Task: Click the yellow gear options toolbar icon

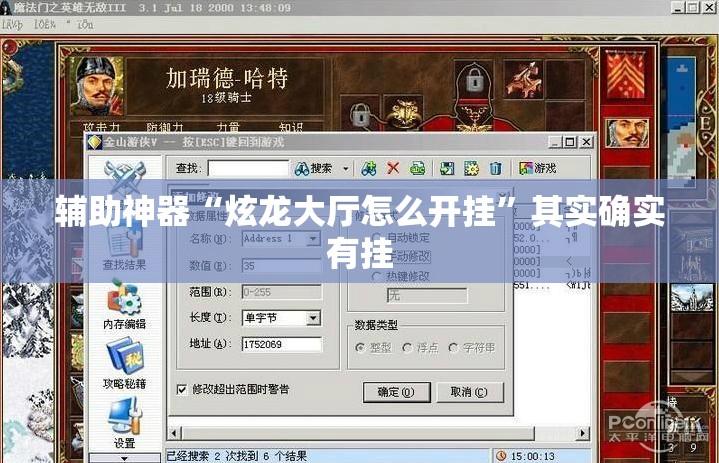Action: (x=471, y=169)
